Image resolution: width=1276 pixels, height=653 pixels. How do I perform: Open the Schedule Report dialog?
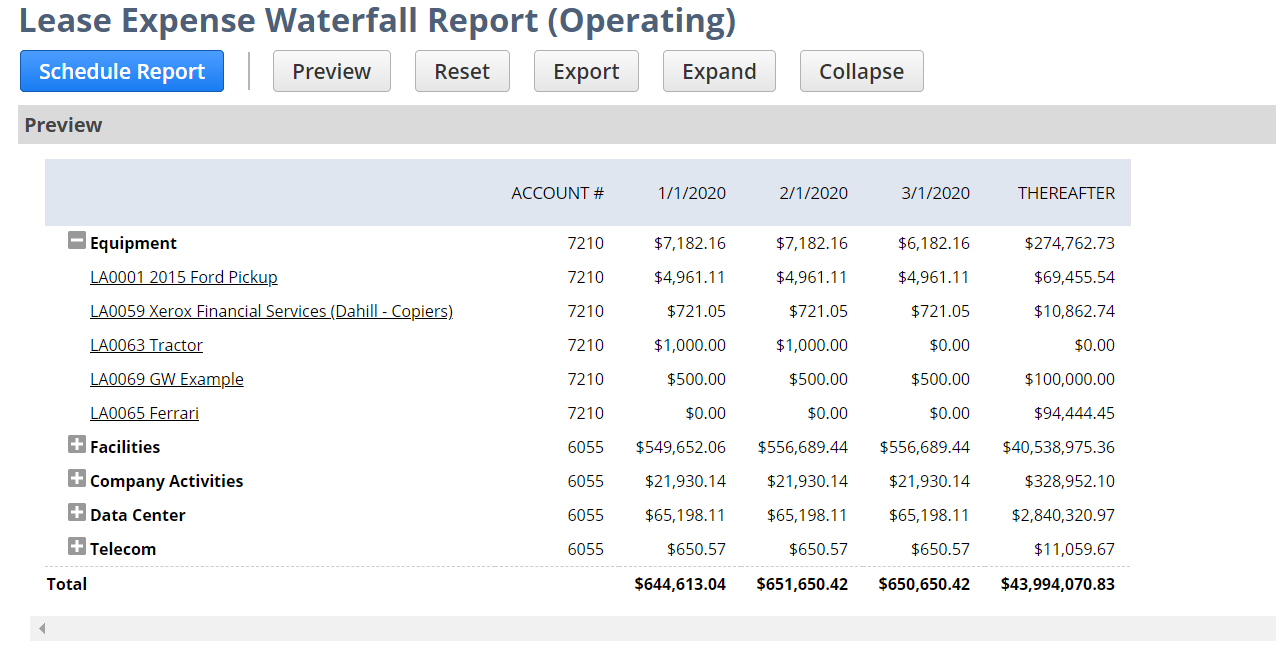pos(121,71)
